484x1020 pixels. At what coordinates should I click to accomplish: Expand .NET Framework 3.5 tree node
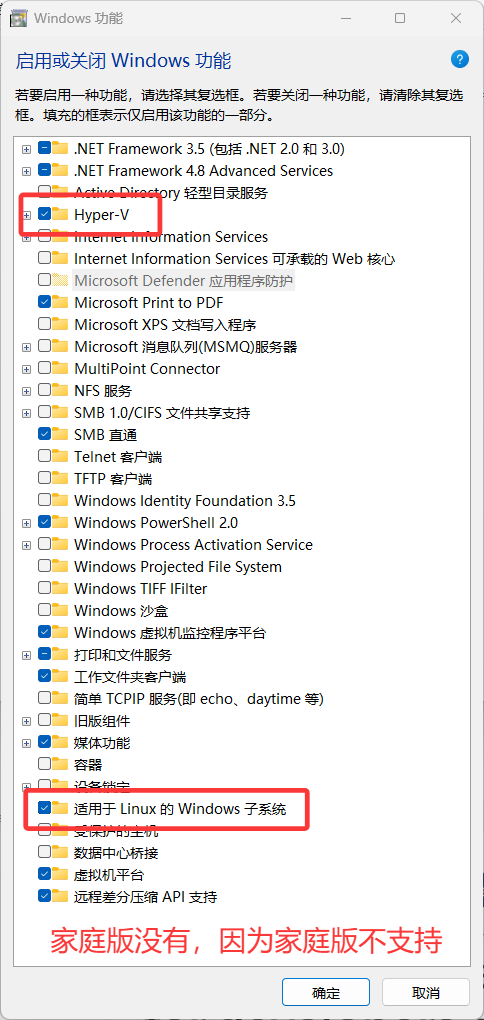[x=26, y=149]
